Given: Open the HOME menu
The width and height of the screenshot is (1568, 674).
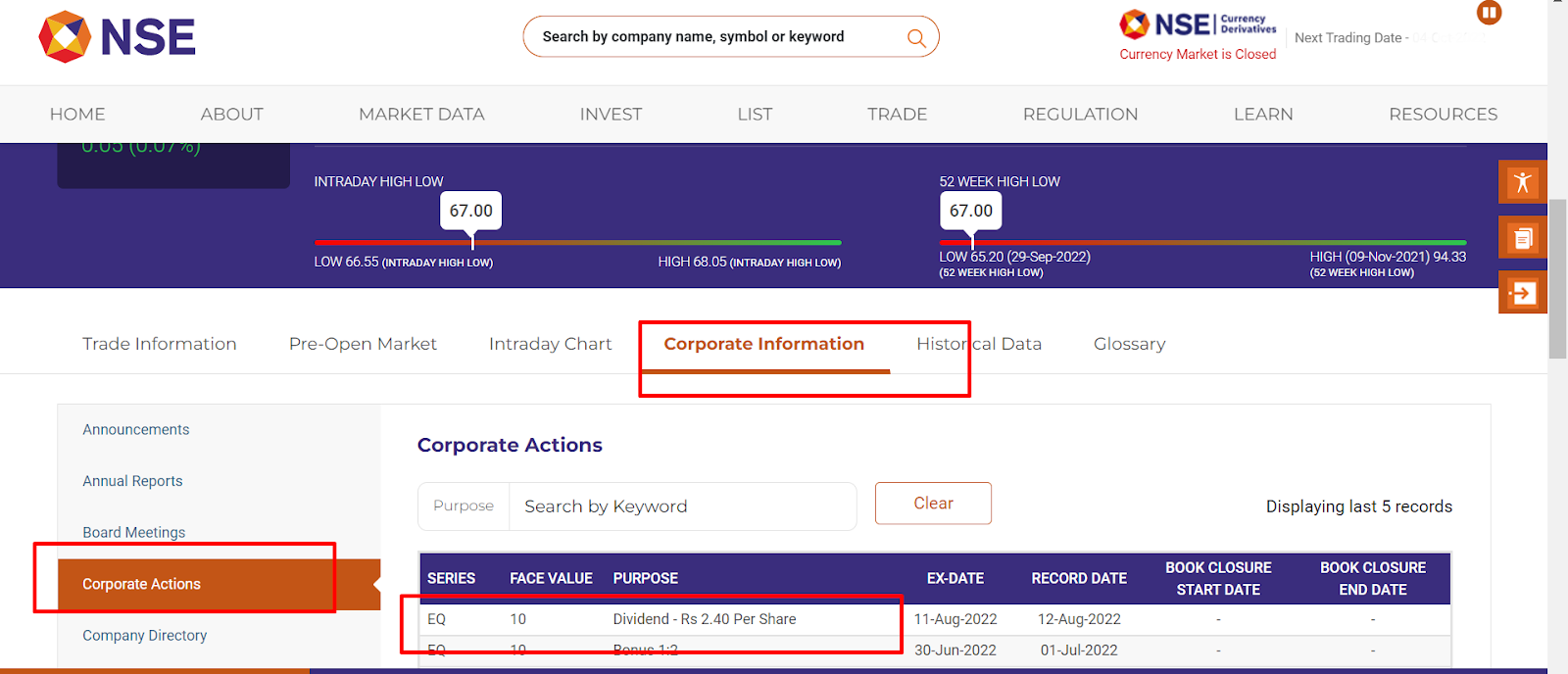Looking at the screenshot, I should pos(77,114).
